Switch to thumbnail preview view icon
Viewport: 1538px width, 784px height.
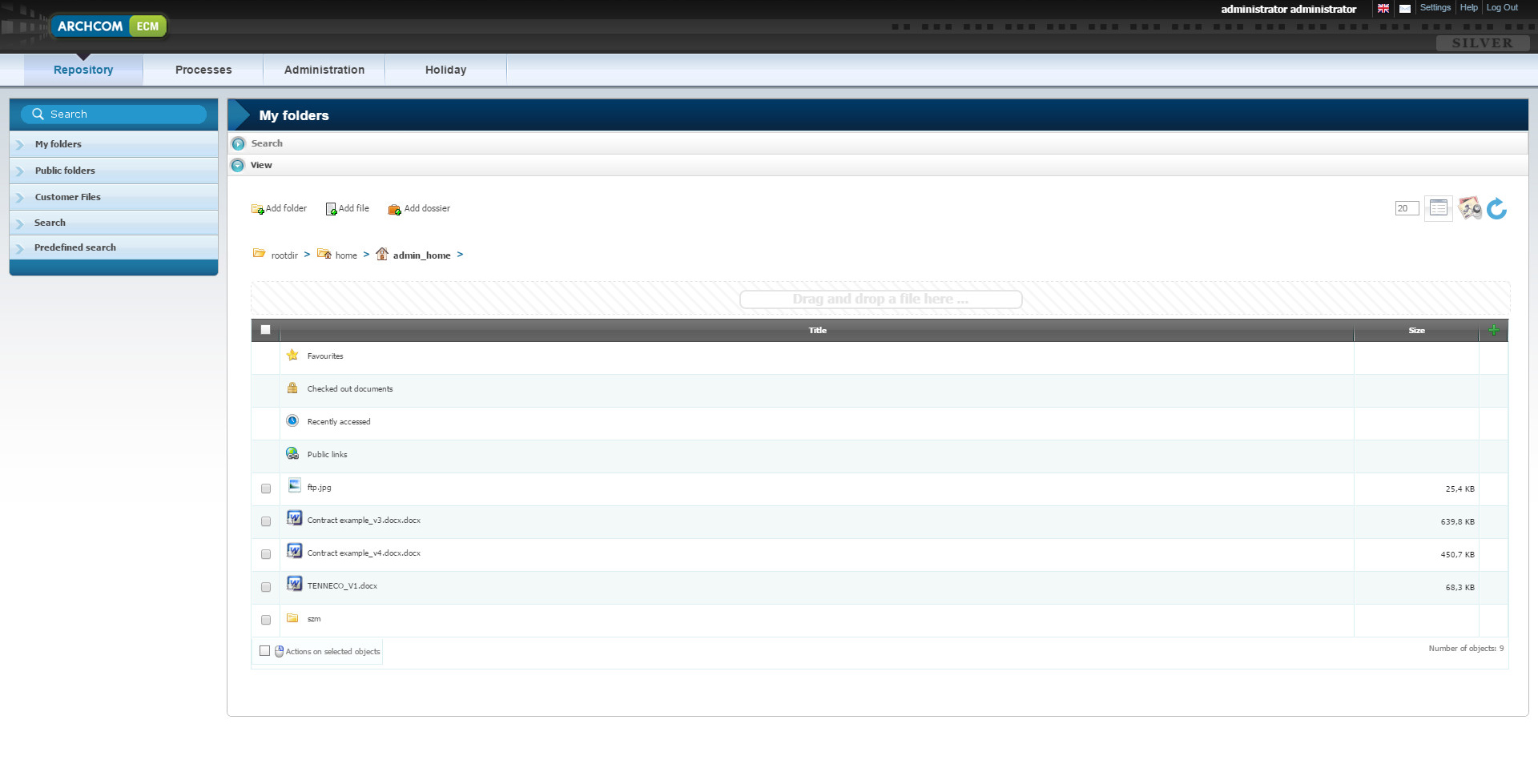pos(1469,208)
